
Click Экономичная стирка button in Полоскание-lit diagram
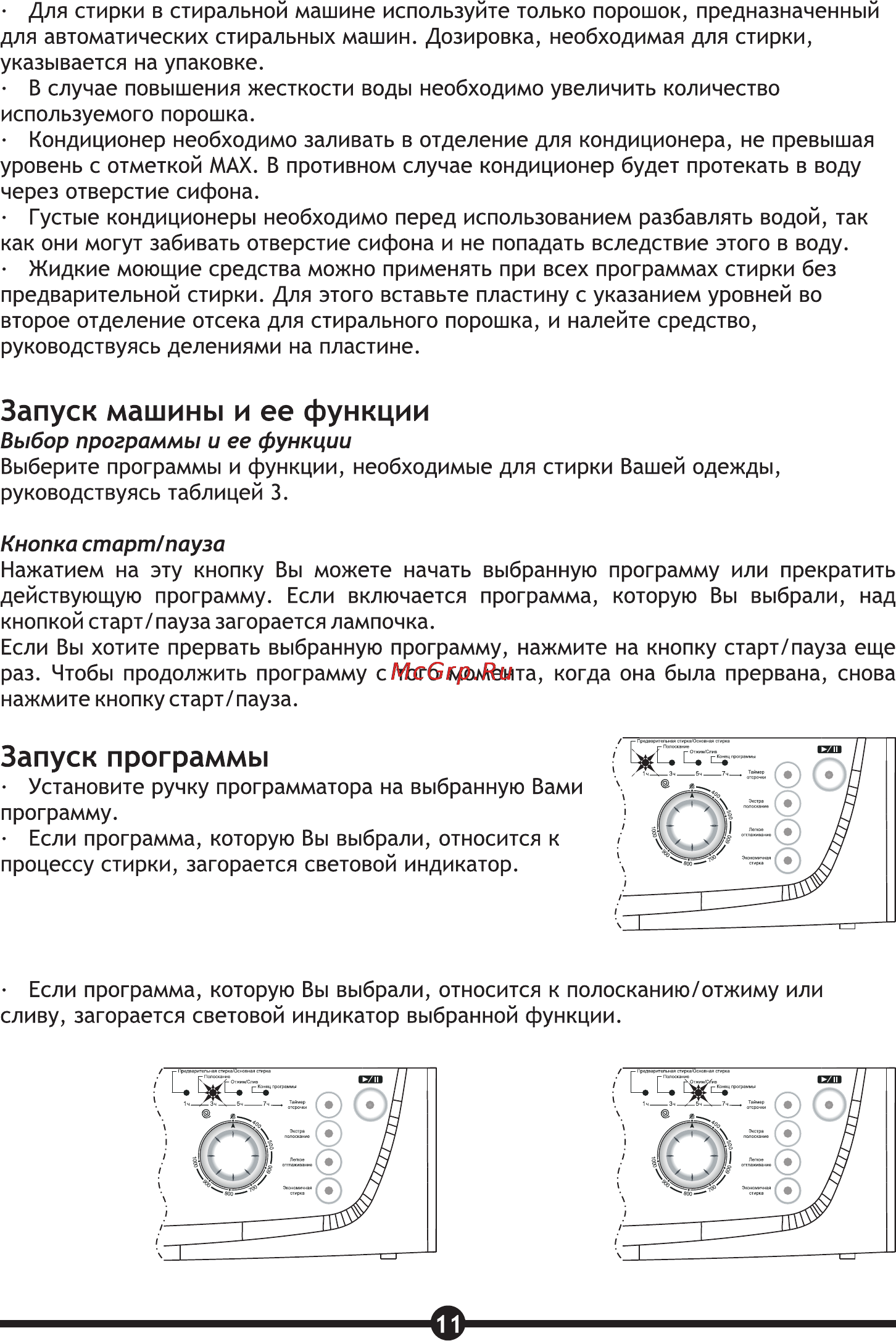tap(328, 1190)
